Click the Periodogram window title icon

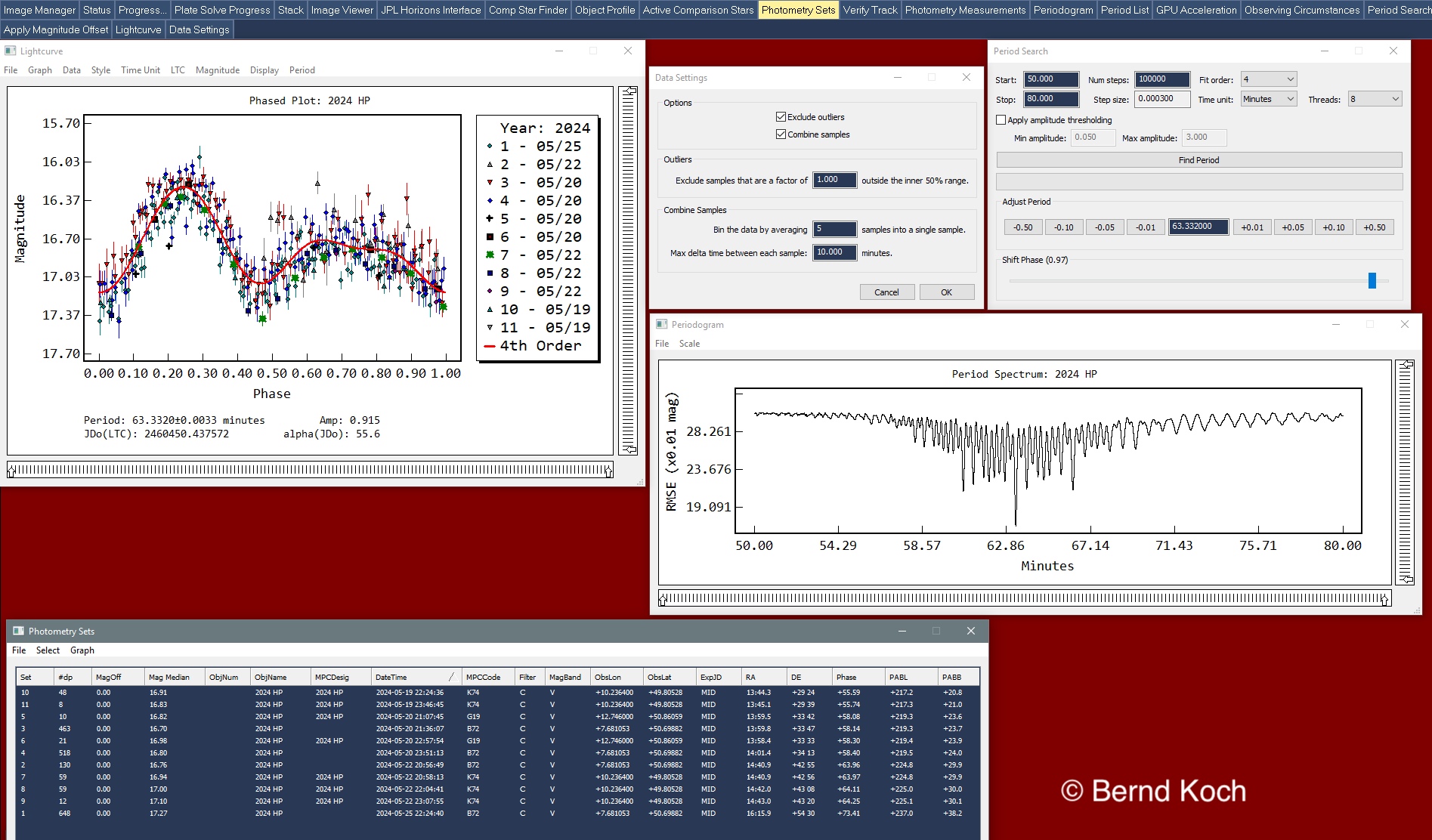coord(662,324)
